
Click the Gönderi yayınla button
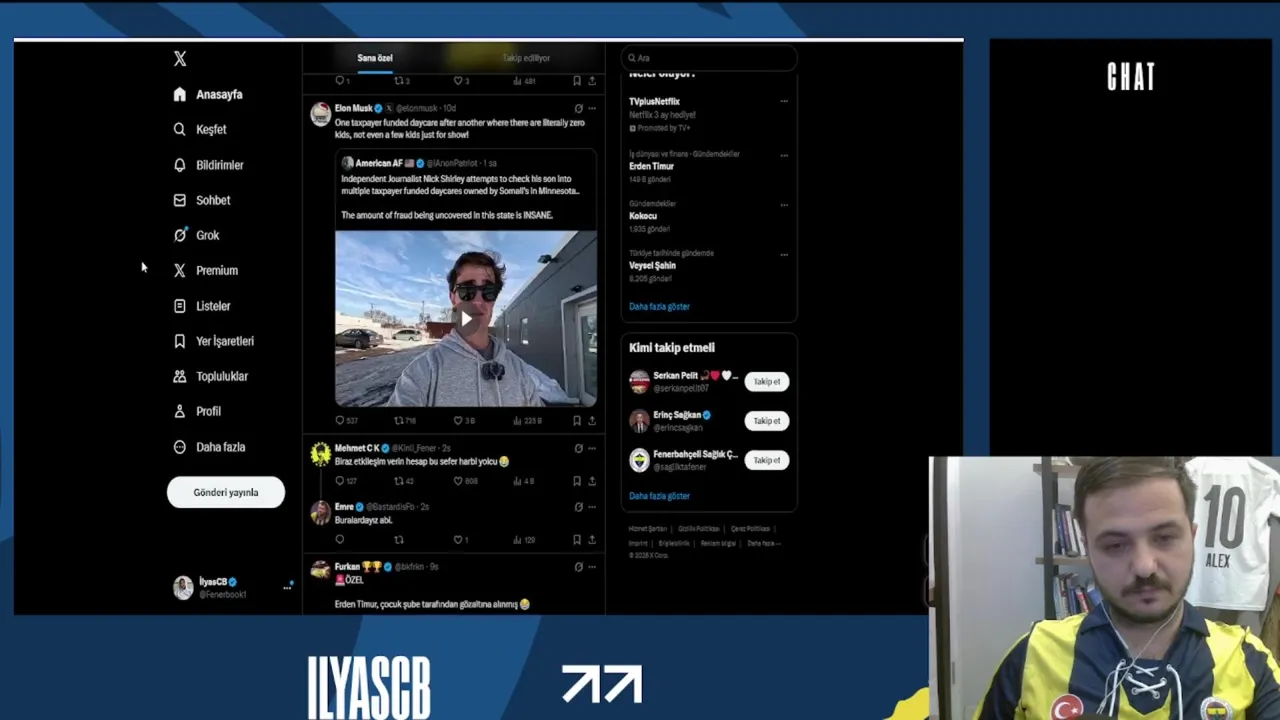click(226, 492)
